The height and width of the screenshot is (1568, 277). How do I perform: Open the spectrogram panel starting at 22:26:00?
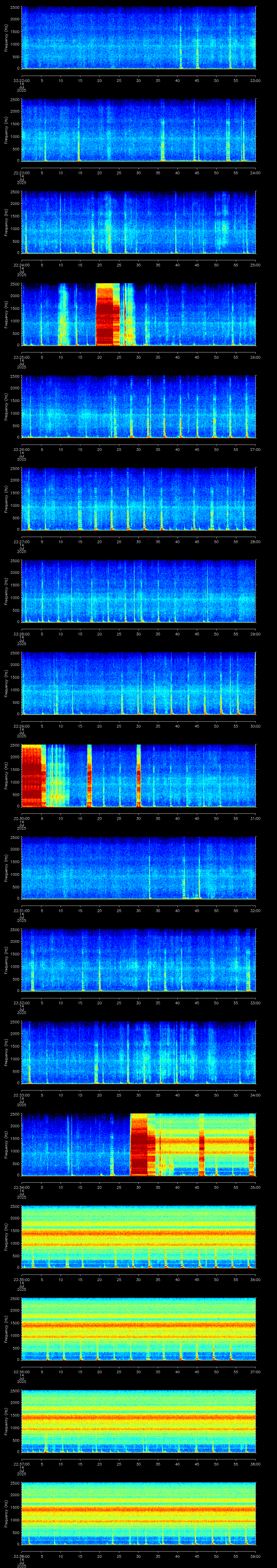point(138,407)
